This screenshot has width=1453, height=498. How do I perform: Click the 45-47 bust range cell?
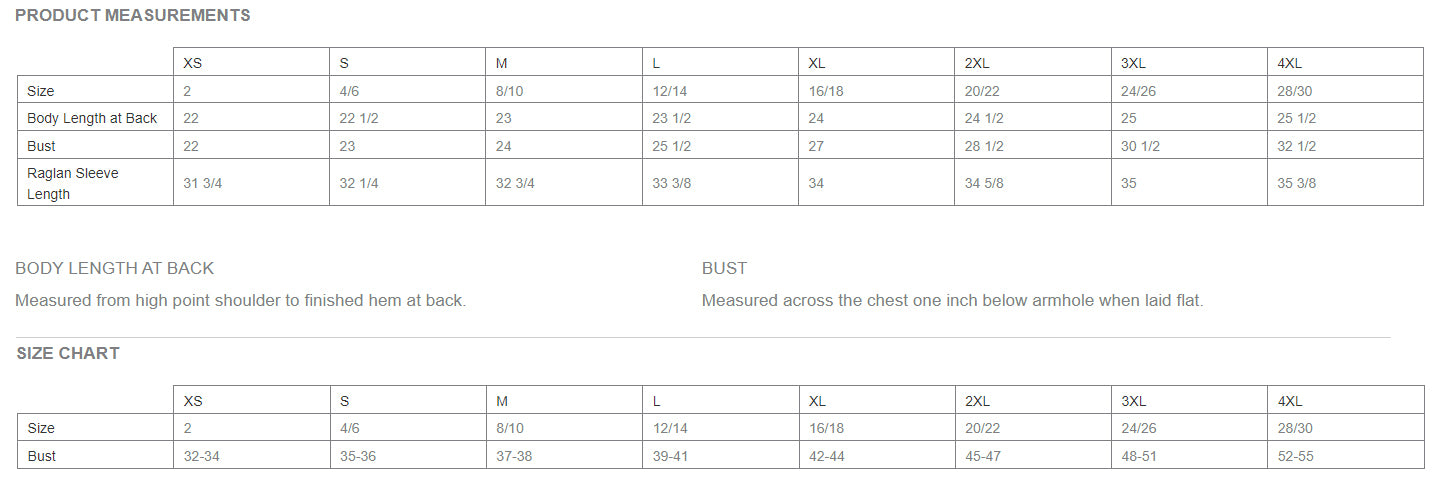(x=983, y=456)
